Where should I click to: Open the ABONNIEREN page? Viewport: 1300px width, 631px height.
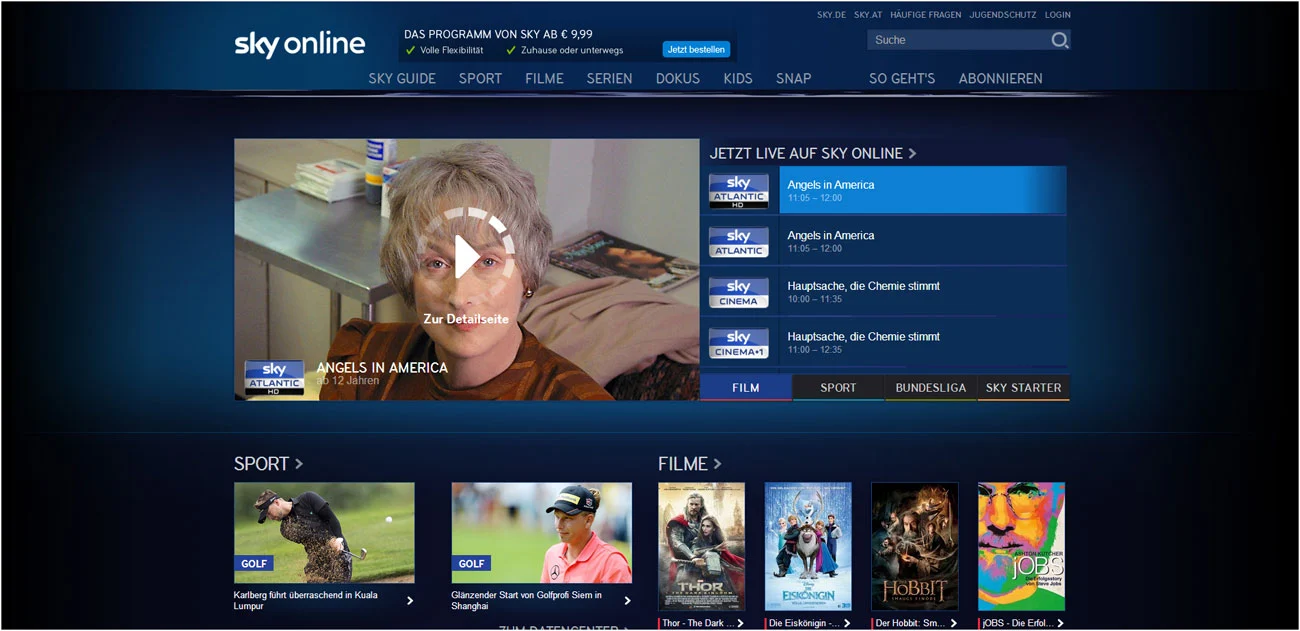1000,78
